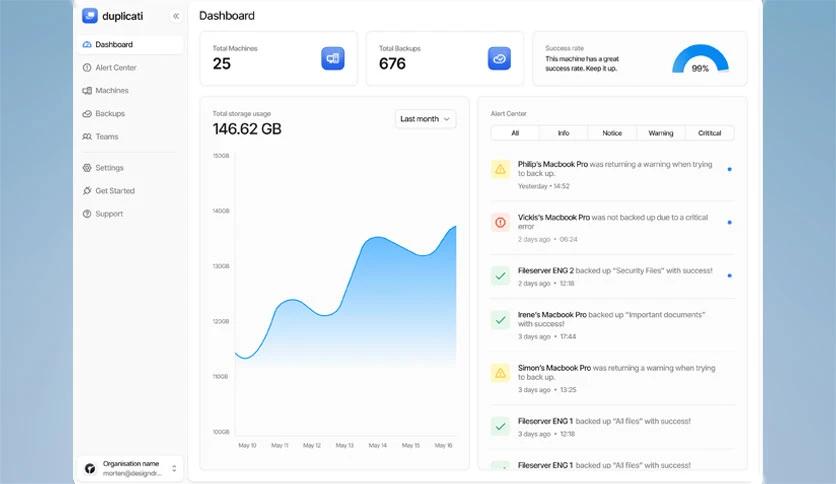Switch to the Warning alerts tab
The width and height of the screenshot is (836, 484).
(x=660, y=133)
